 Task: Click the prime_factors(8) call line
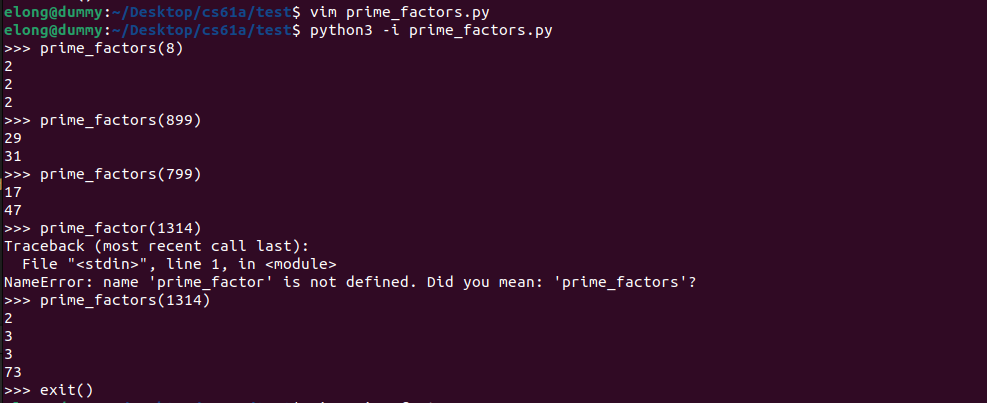tap(111, 48)
